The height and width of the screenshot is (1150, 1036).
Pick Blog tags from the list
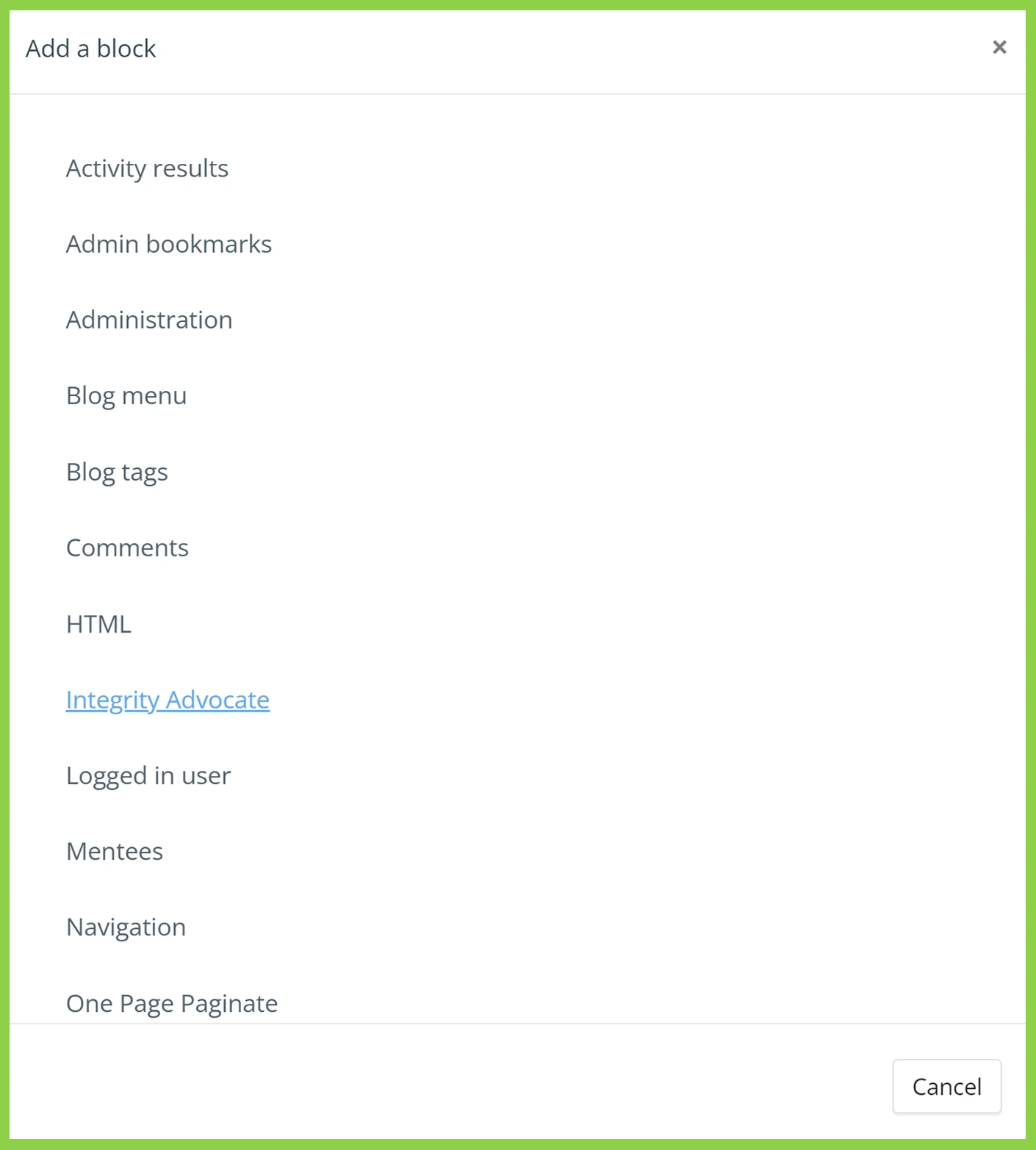click(x=117, y=472)
